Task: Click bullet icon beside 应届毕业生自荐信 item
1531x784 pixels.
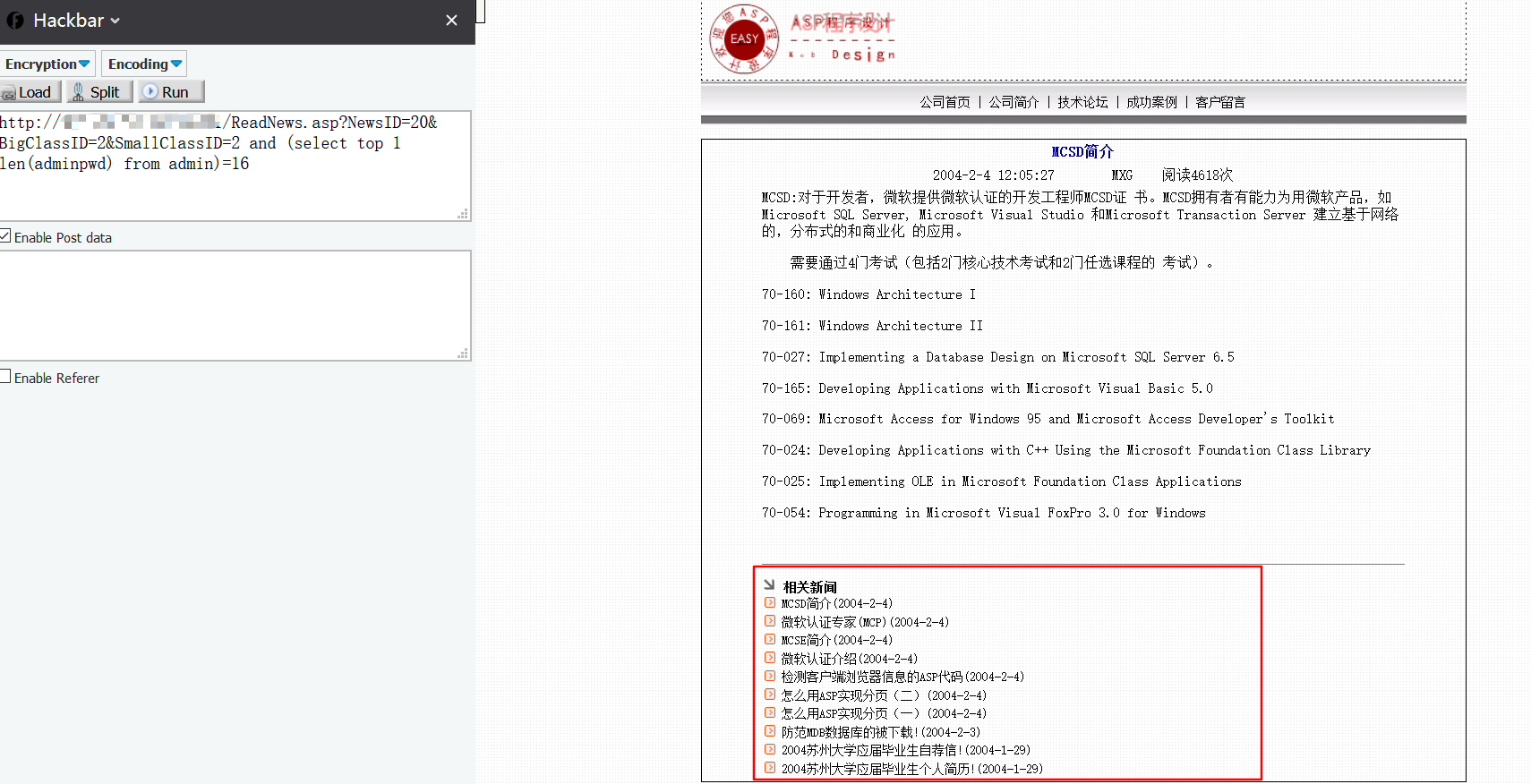Action: point(770,749)
